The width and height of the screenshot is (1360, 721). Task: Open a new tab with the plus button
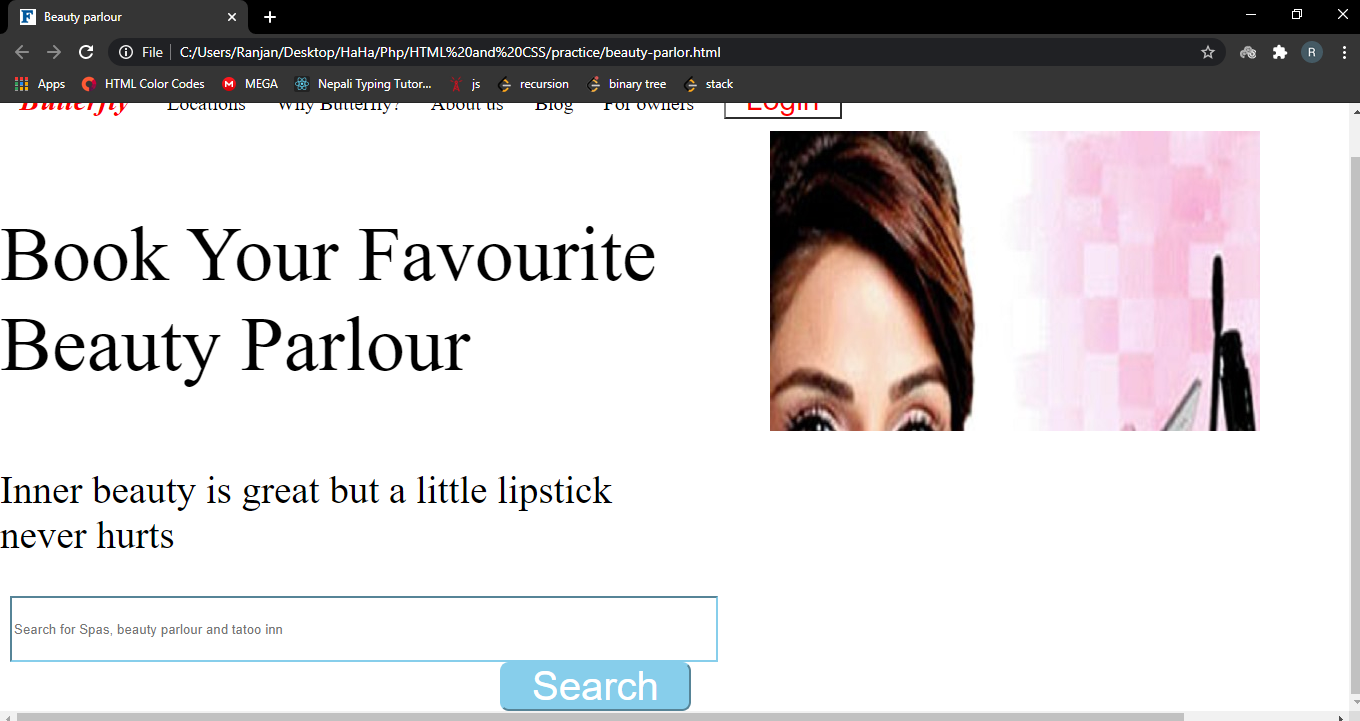[x=270, y=17]
